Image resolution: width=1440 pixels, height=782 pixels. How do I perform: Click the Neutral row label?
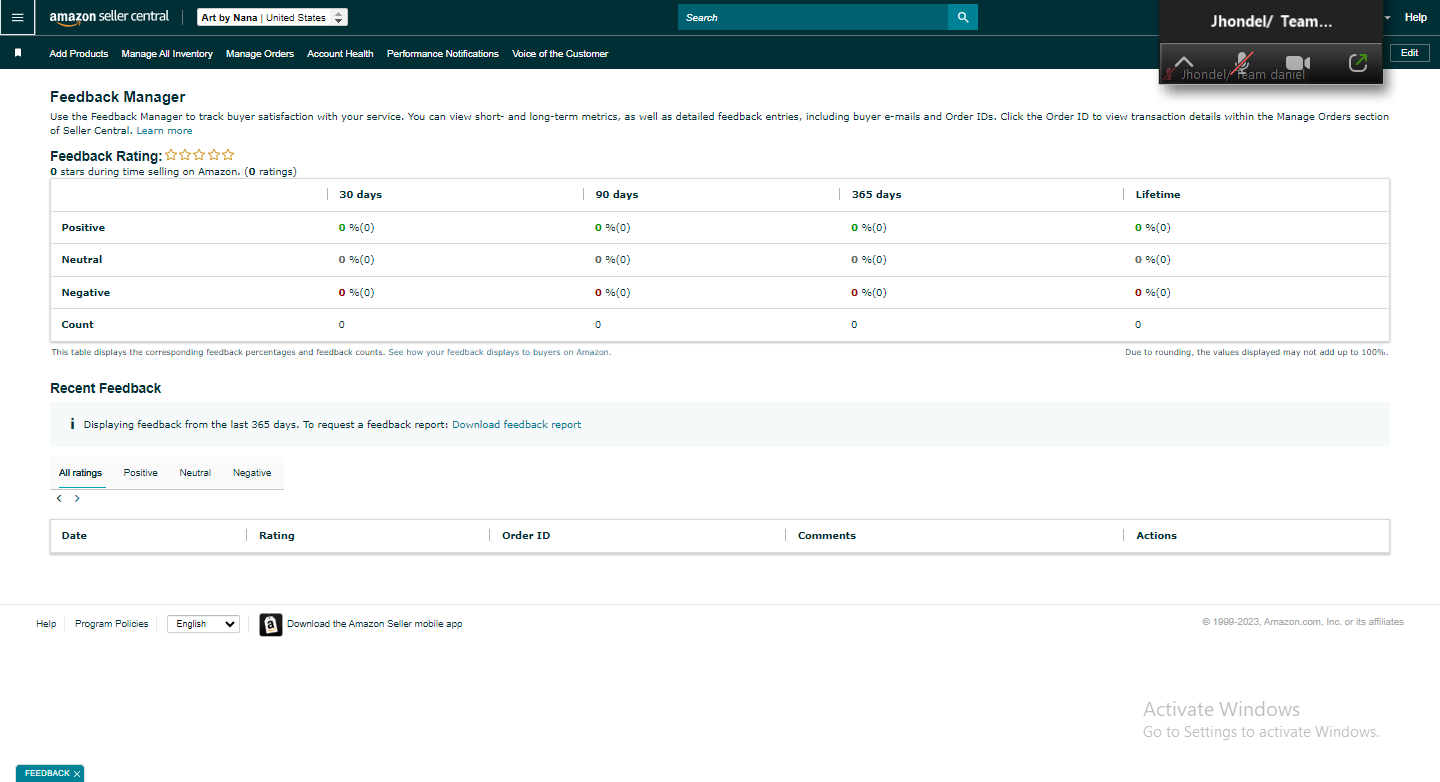[82, 260]
